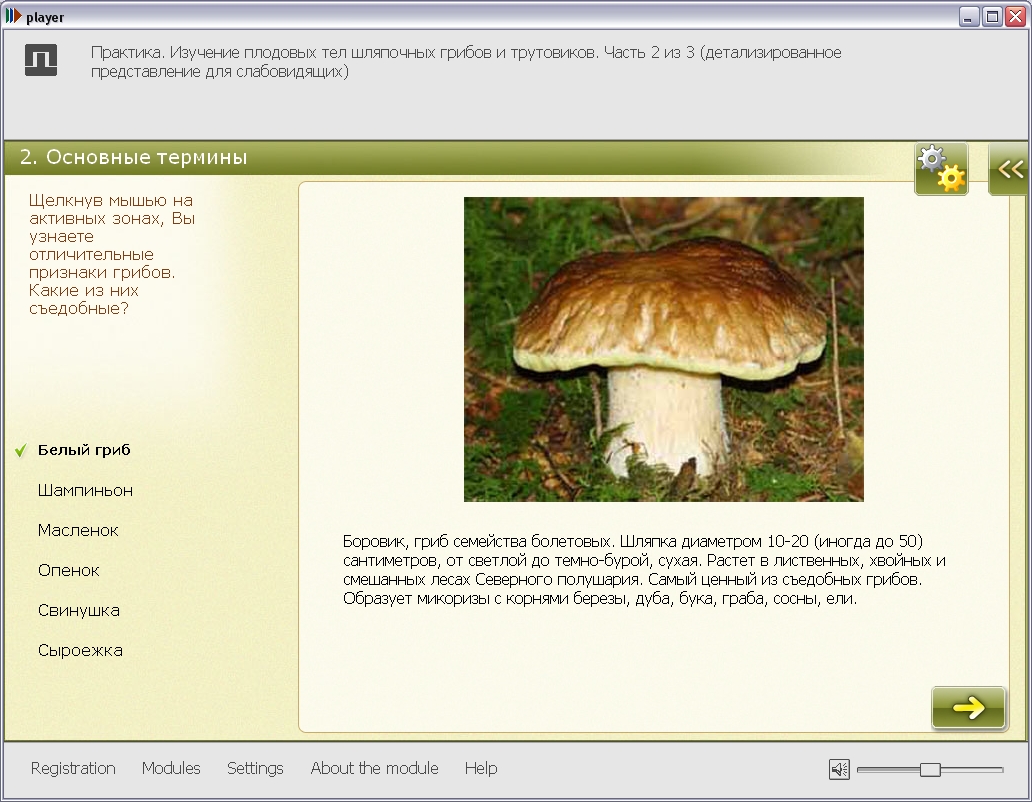Screen dimensions: 1032x802
Task: Click the '2. Основные термины' section heading
Action: tap(134, 157)
